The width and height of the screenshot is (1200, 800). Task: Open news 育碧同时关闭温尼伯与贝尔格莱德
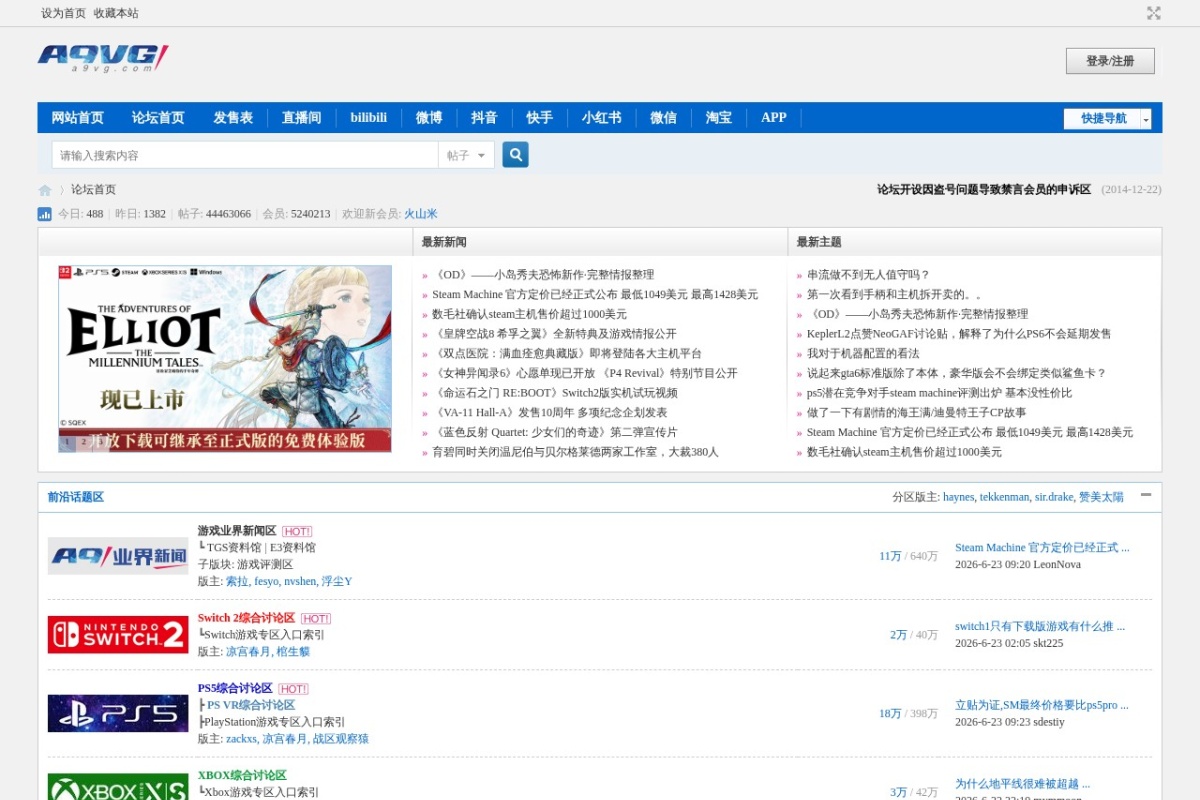[x=575, y=452]
